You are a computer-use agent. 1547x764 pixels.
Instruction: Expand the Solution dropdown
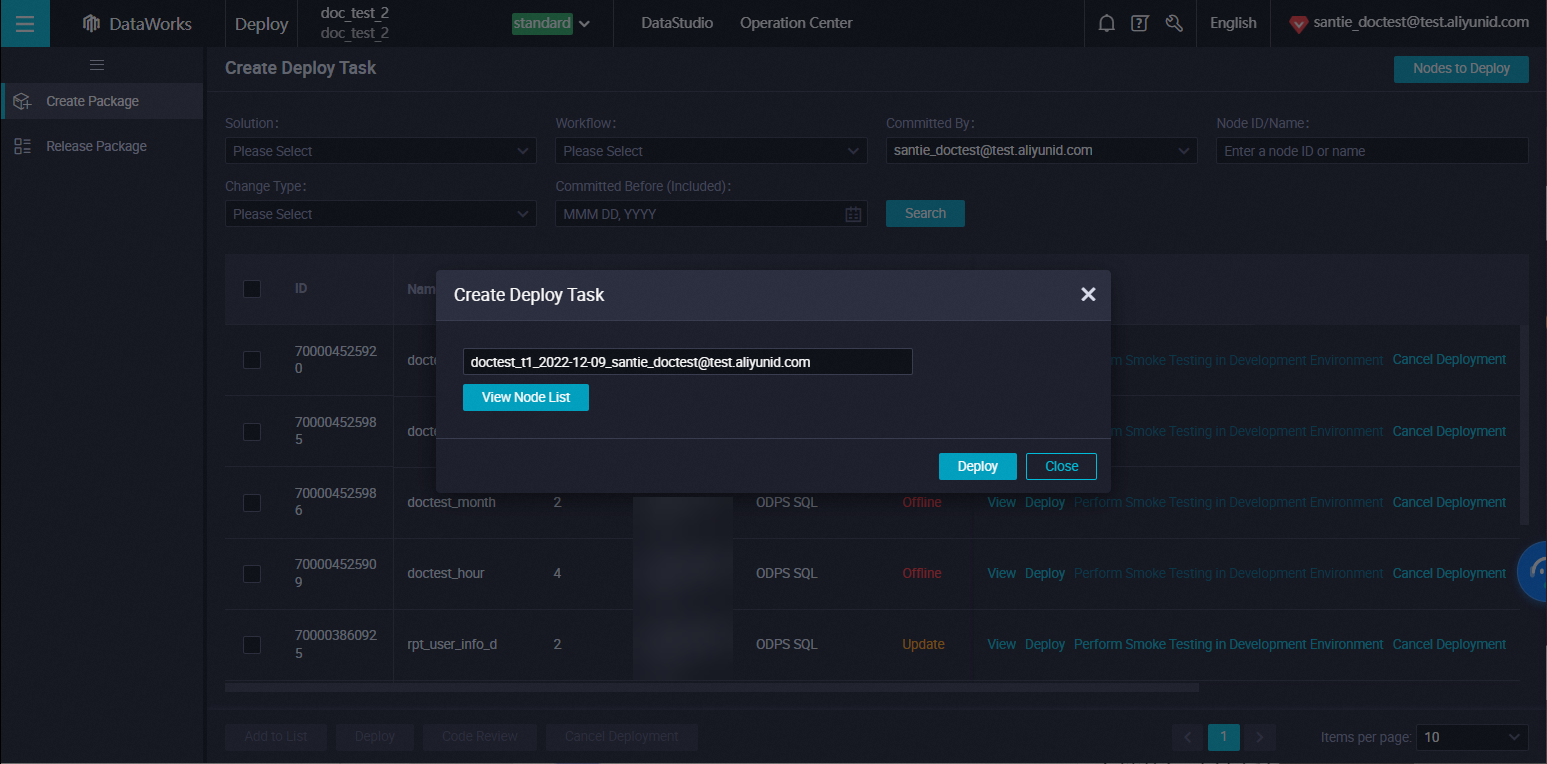(380, 151)
